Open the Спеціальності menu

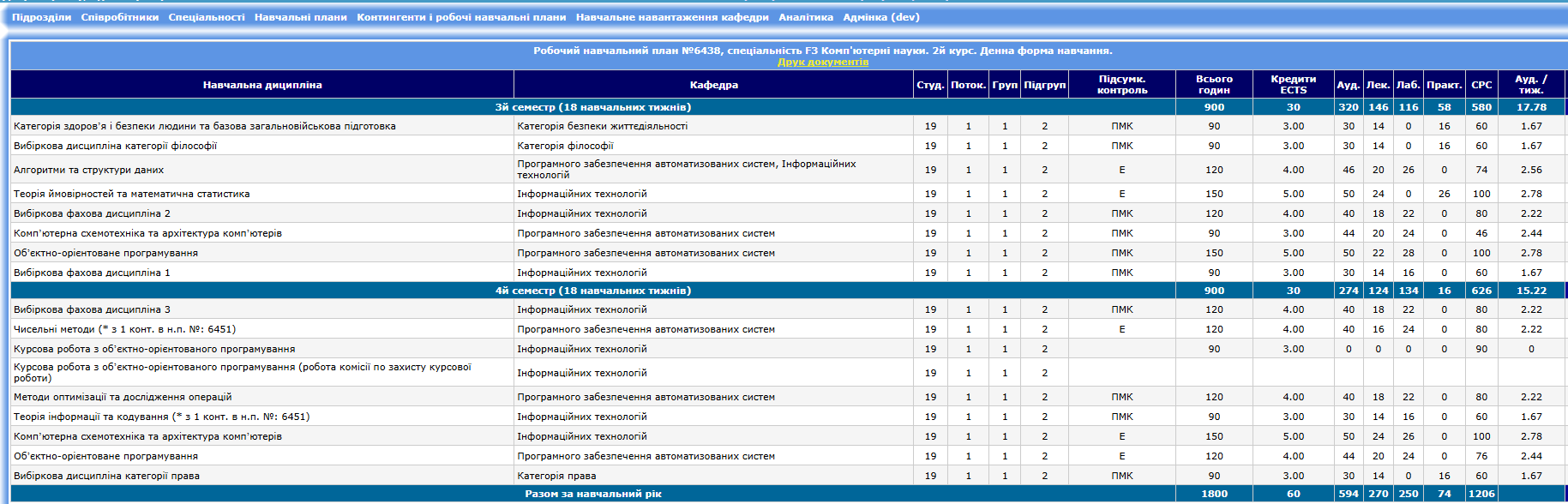point(207,17)
